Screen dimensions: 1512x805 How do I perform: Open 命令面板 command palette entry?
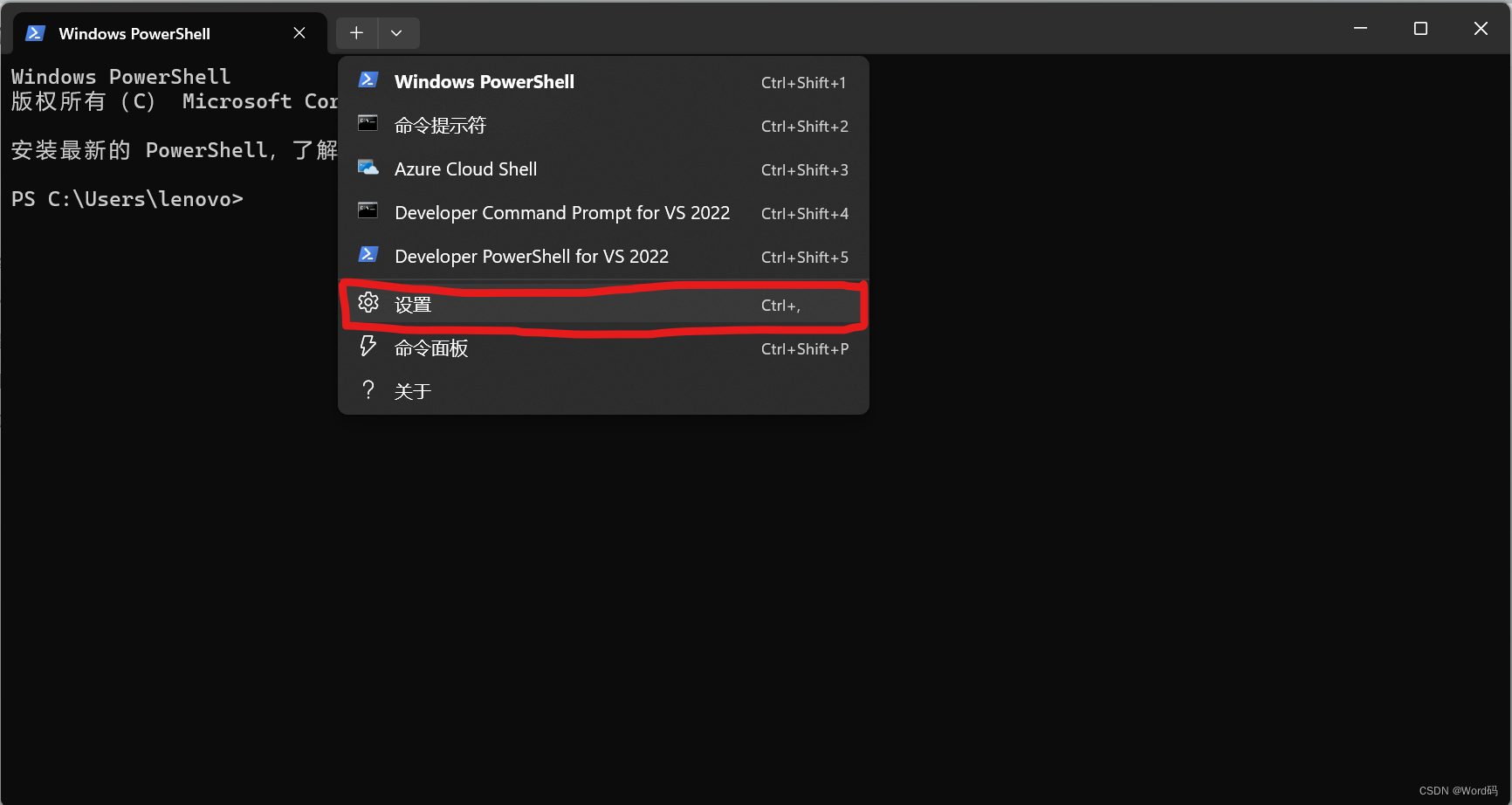click(603, 348)
